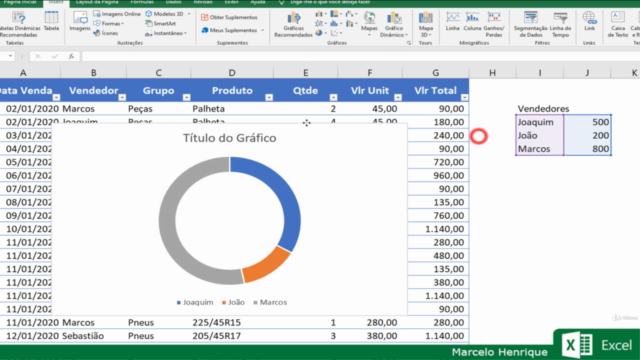Insert a Coluna sparkline
Viewport: 640px width, 360px height.
[472, 21]
